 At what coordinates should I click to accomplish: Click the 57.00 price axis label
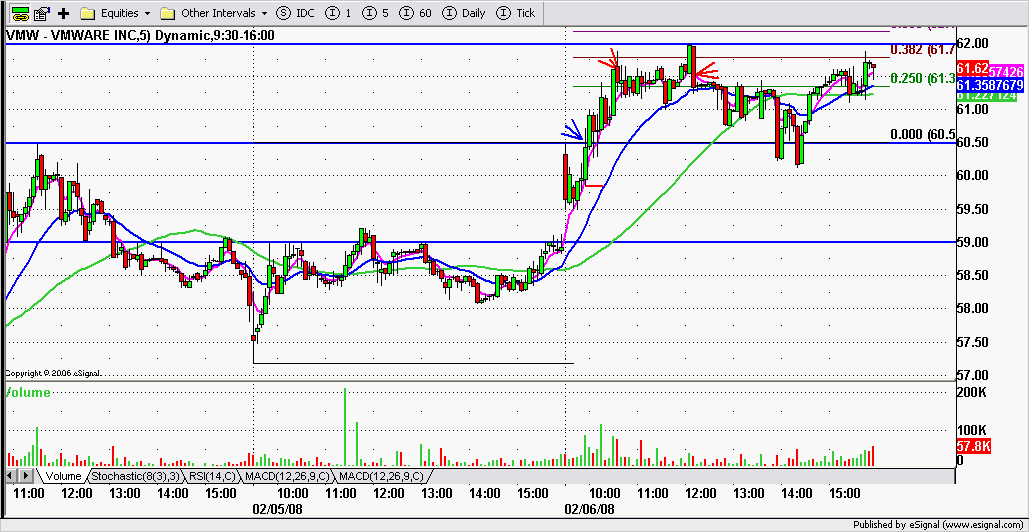(x=973, y=375)
